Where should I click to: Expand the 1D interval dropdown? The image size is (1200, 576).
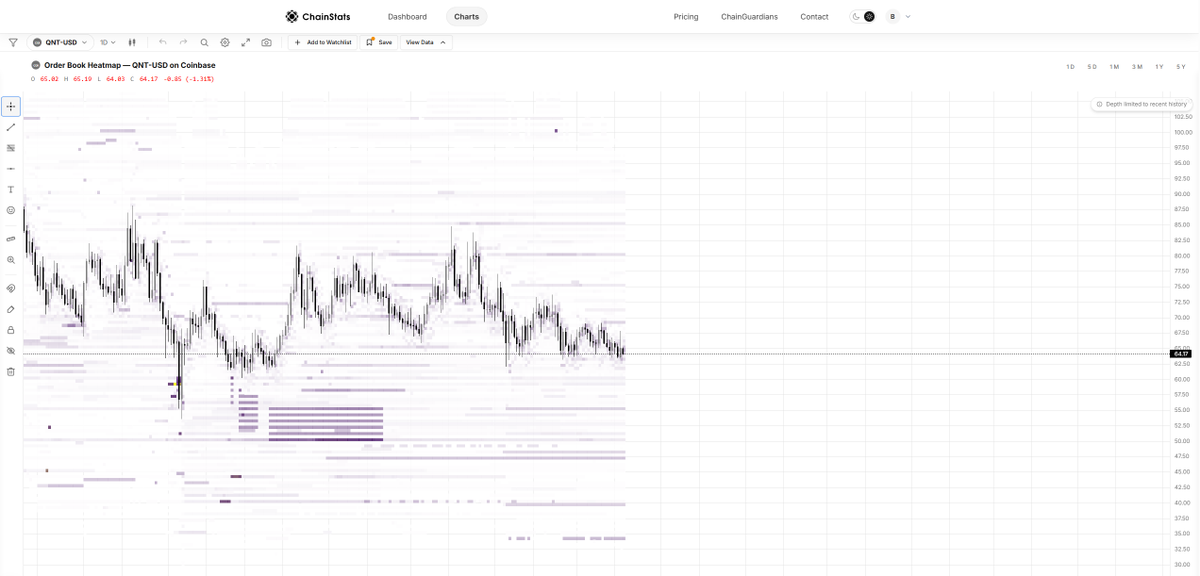pos(108,43)
